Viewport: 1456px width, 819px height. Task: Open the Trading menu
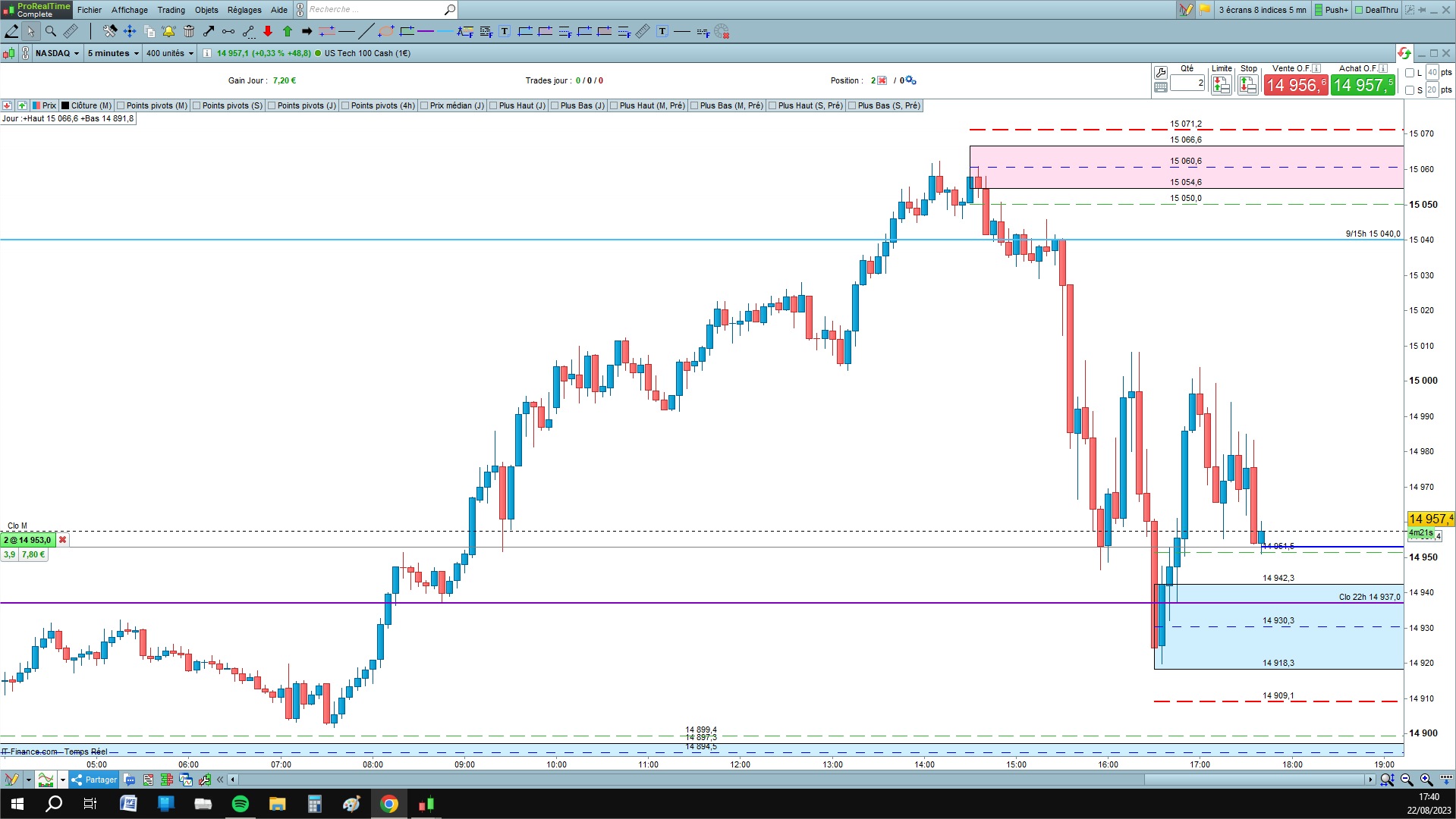[x=171, y=10]
